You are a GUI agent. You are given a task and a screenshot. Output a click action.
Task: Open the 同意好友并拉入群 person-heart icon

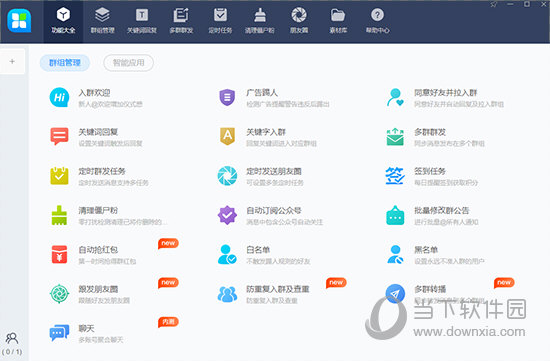(x=395, y=97)
